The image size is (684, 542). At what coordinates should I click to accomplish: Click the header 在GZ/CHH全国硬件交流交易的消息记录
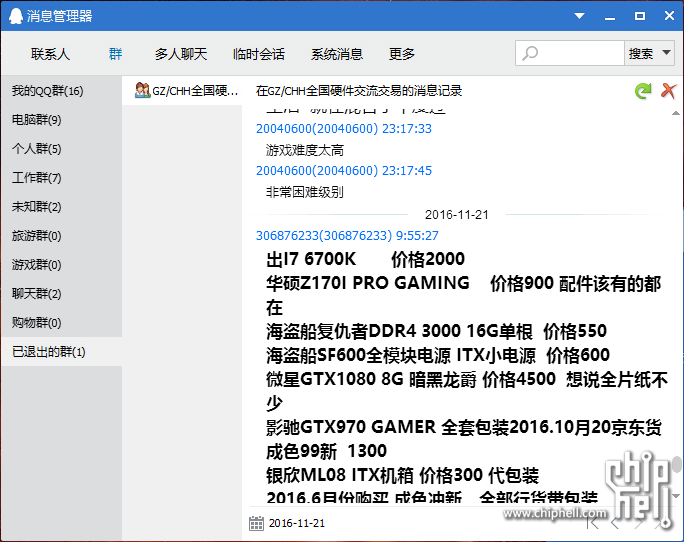point(359,91)
